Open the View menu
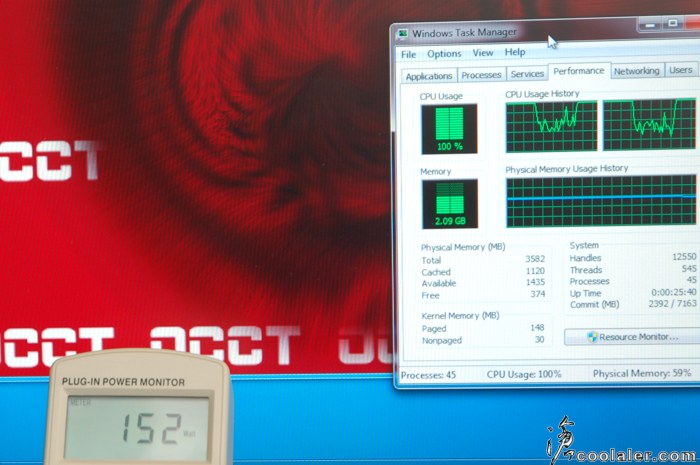The image size is (700, 465). pyautogui.click(x=483, y=53)
